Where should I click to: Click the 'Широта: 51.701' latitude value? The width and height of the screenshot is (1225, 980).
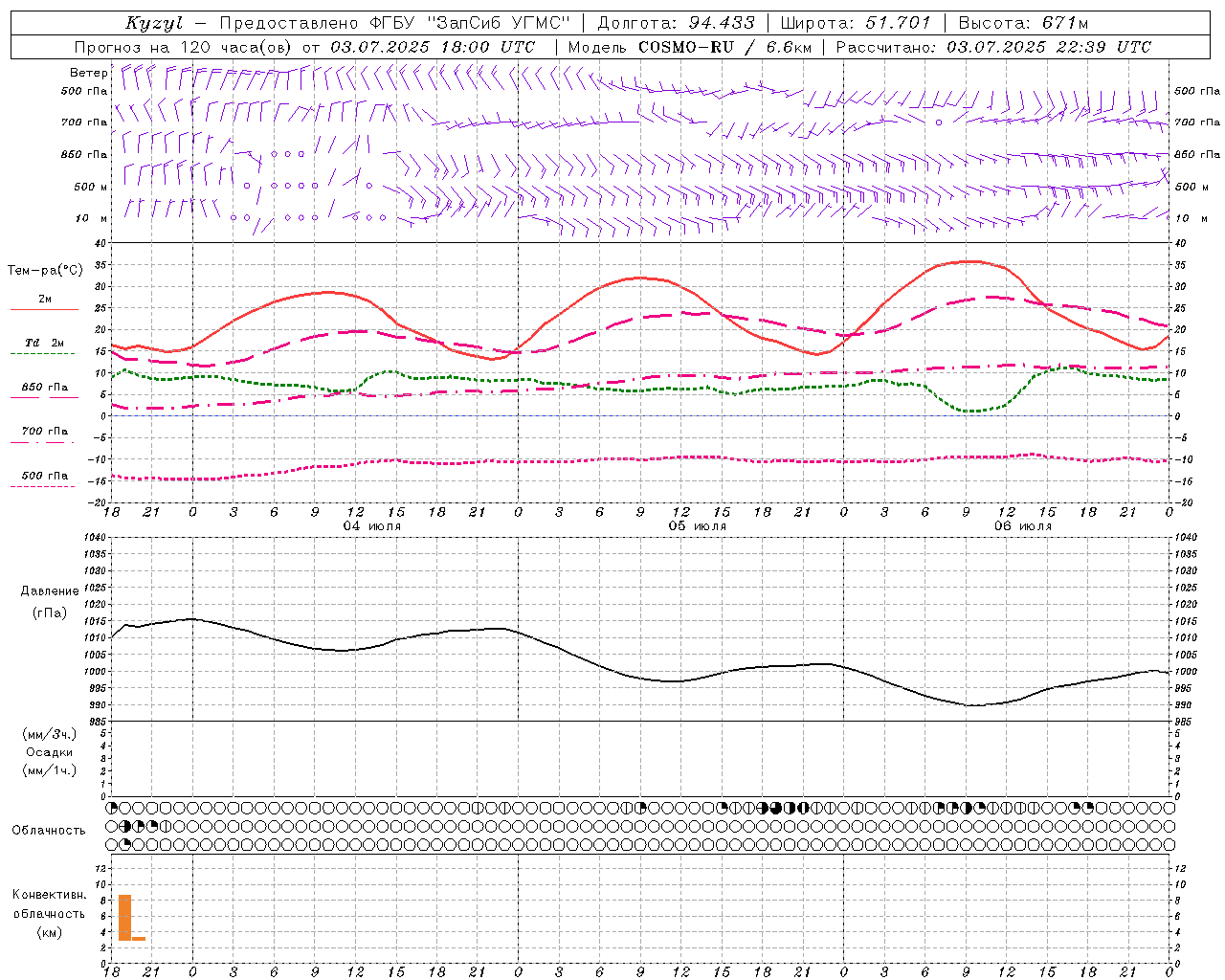coord(856,23)
